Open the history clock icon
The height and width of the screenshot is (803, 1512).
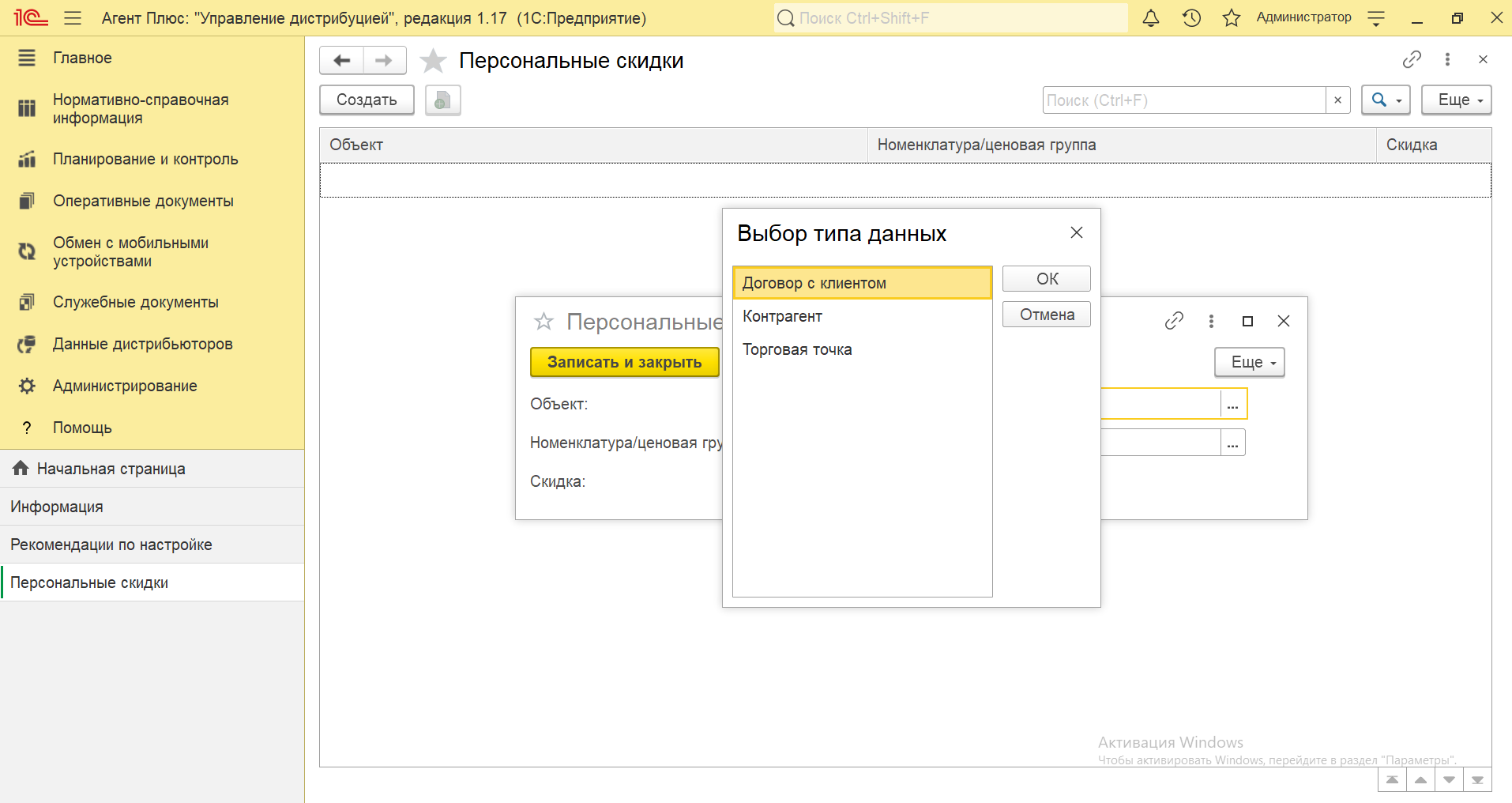coord(1191,18)
